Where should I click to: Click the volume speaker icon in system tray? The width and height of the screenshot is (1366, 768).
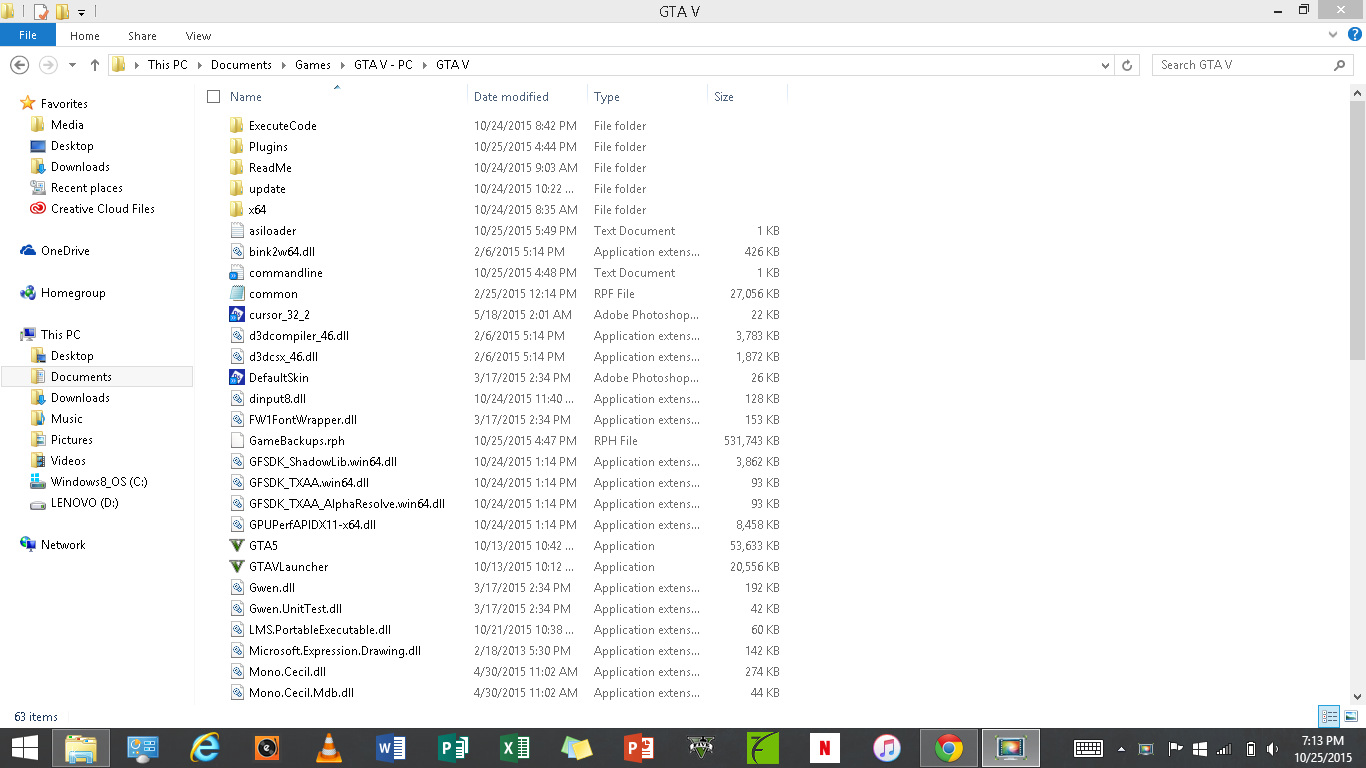tap(1273, 749)
